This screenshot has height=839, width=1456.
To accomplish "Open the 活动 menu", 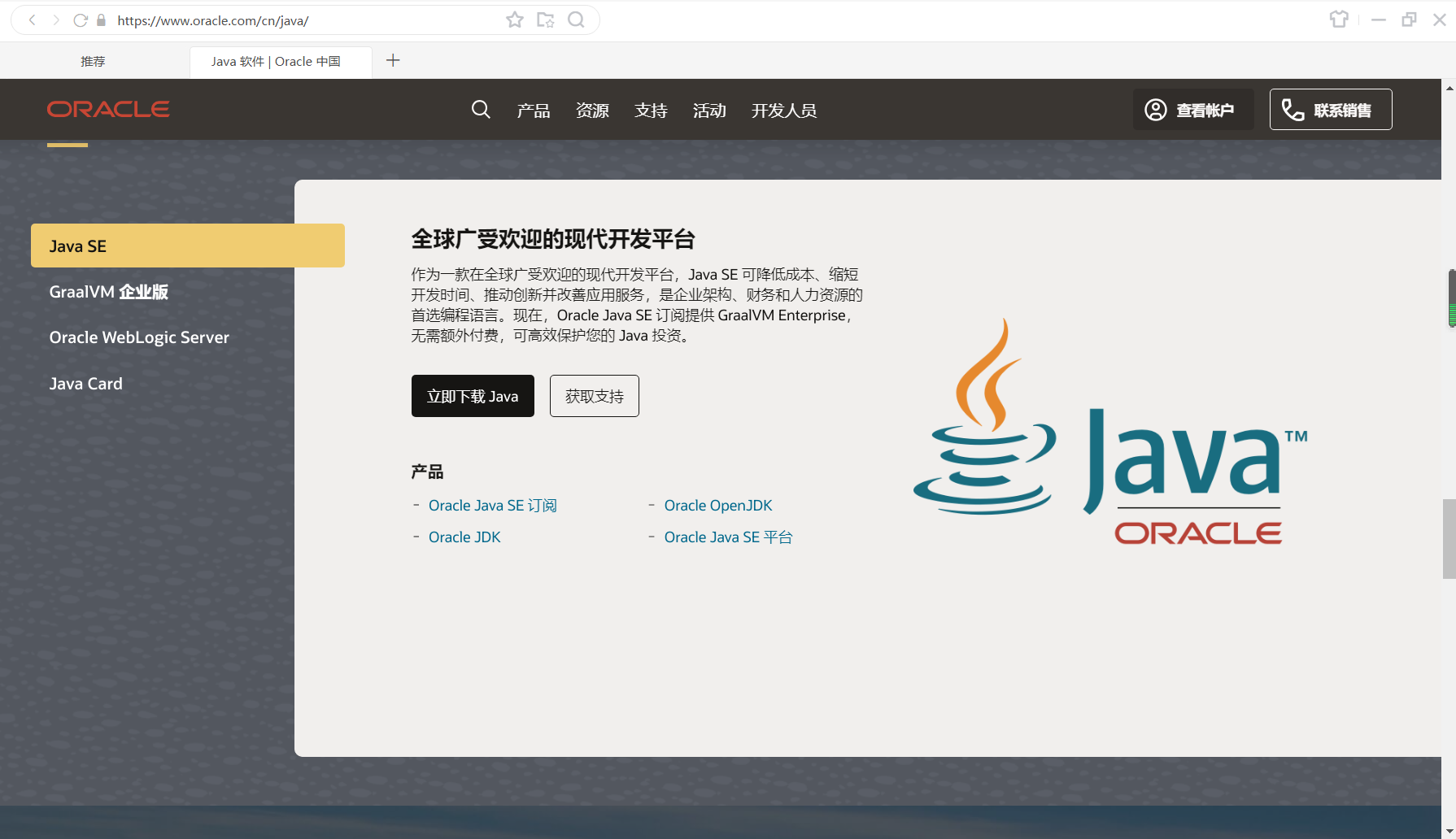I will [x=709, y=111].
